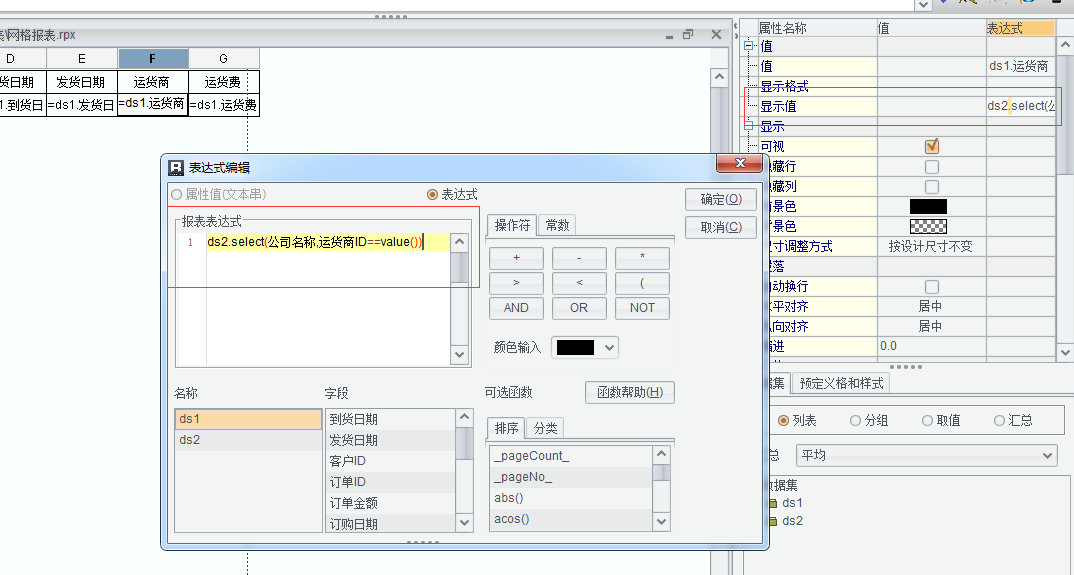Screen dimensions: 1074x575
Task: Open 函数帮助(H) function help
Action: click(x=629, y=392)
